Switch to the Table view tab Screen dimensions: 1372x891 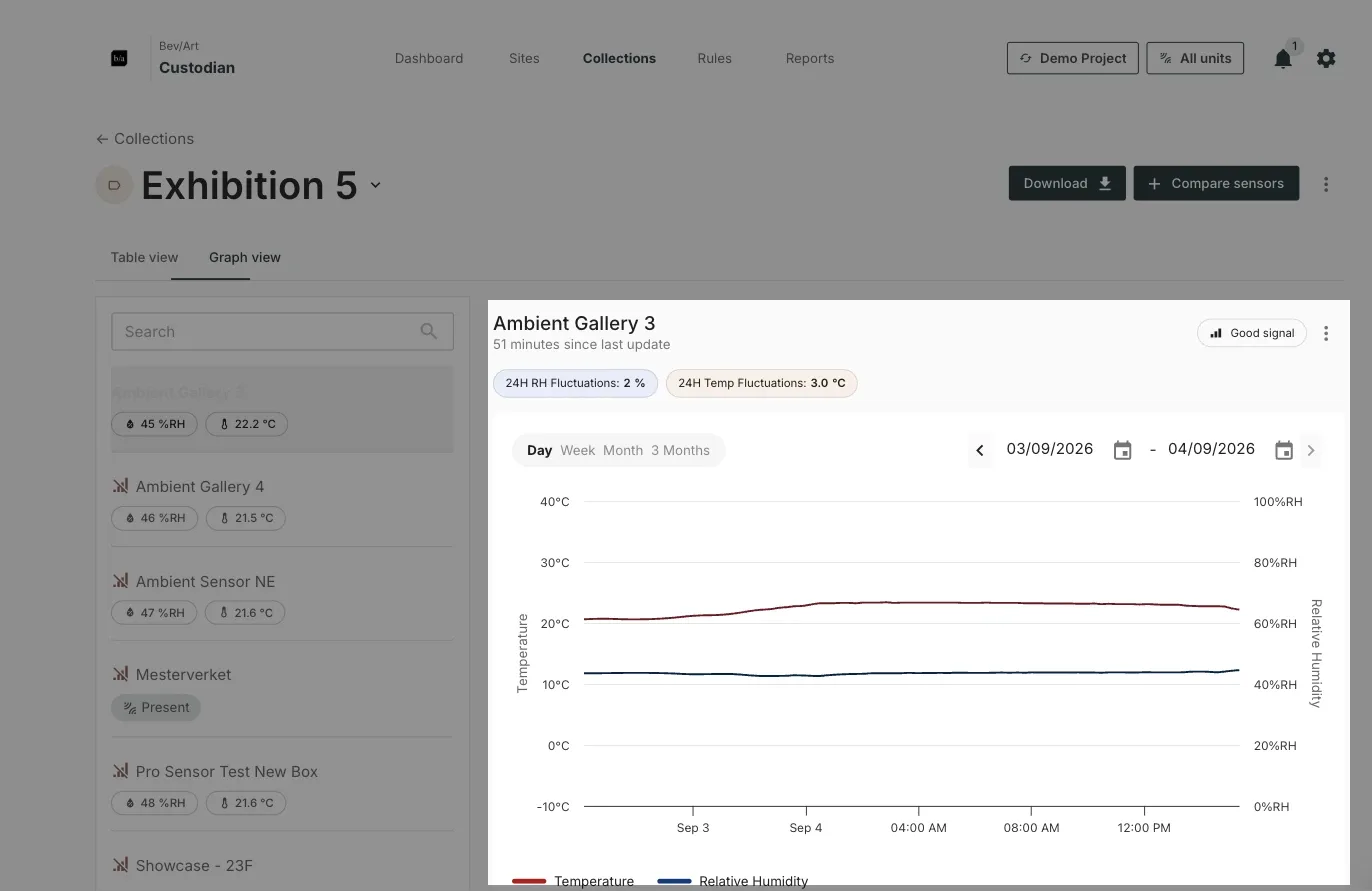144,257
